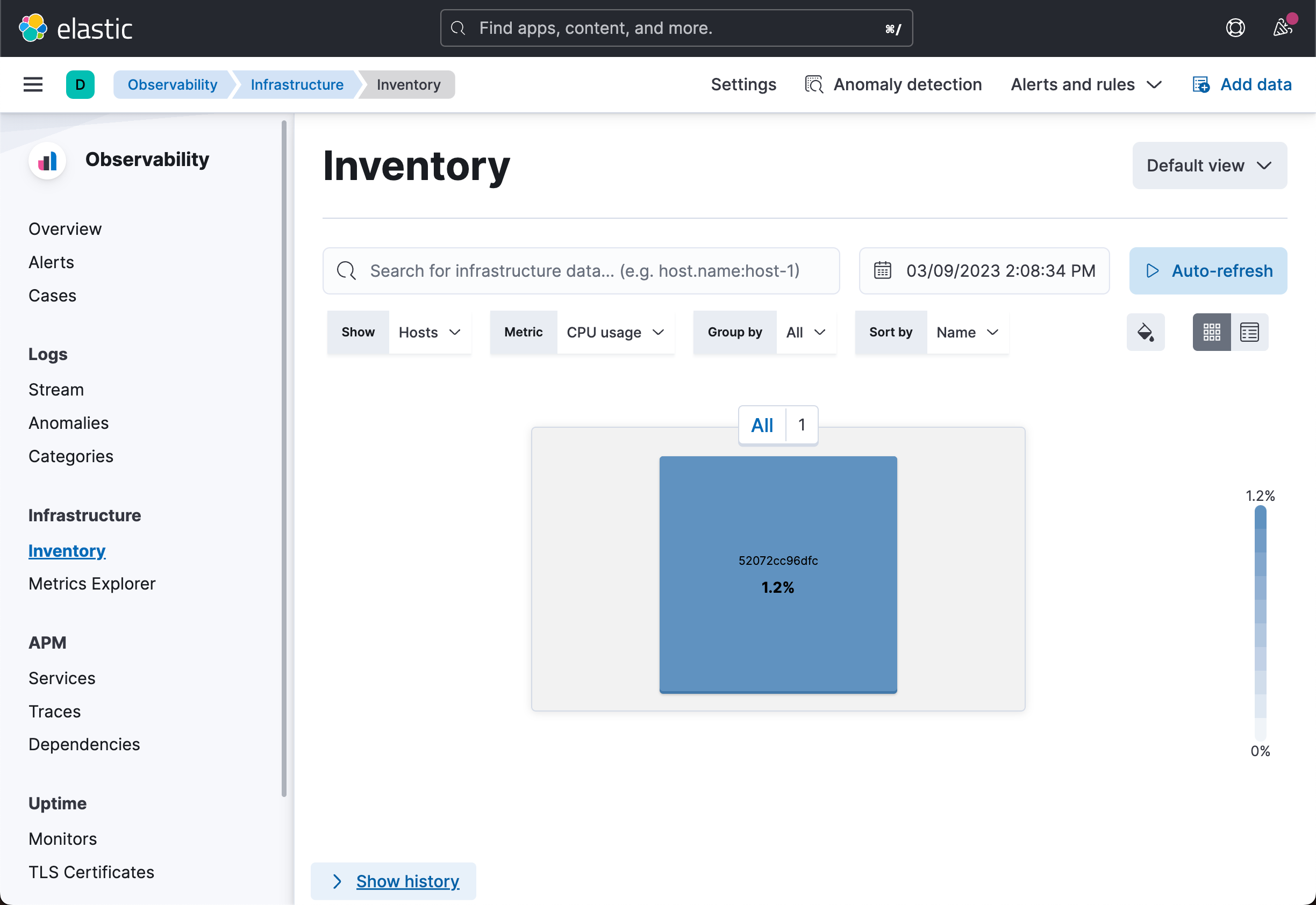This screenshot has height=905, width=1316.
Task: Click the CPU usage gradient legend
Action: coord(1260,623)
